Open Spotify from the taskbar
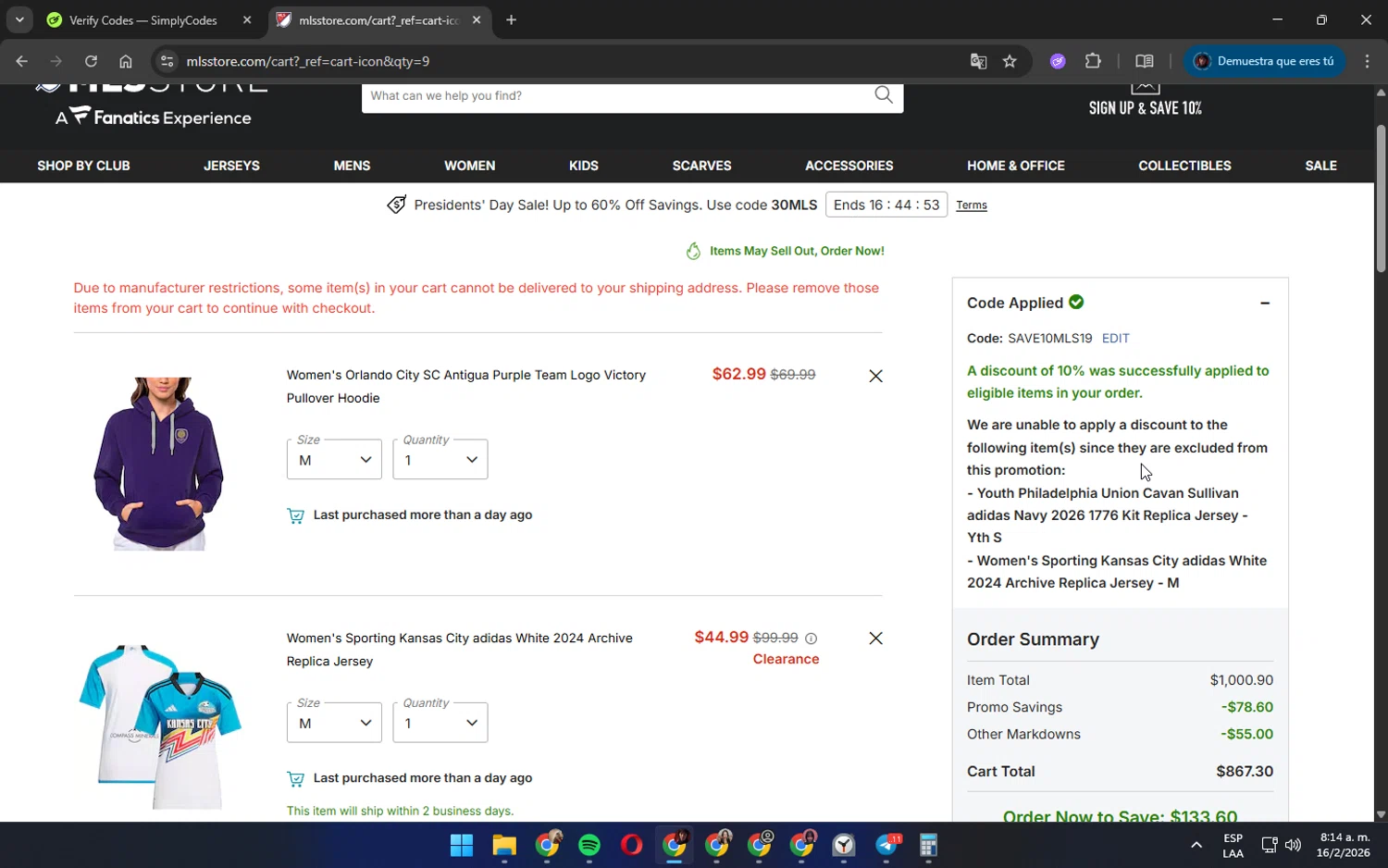The height and width of the screenshot is (868, 1388). (589, 845)
